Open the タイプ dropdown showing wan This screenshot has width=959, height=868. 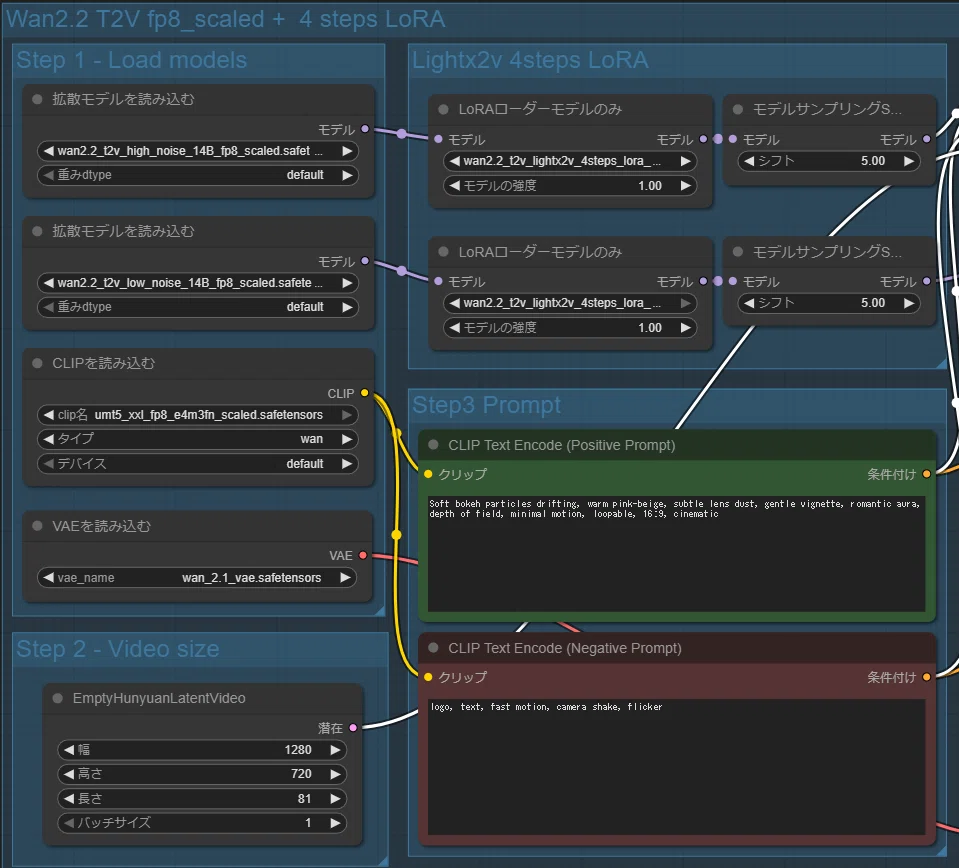coord(198,439)
